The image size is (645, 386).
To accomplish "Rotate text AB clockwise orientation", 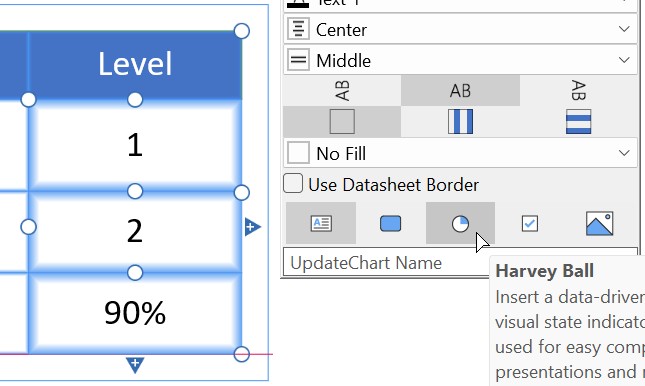I will click(x=578, y=91).
